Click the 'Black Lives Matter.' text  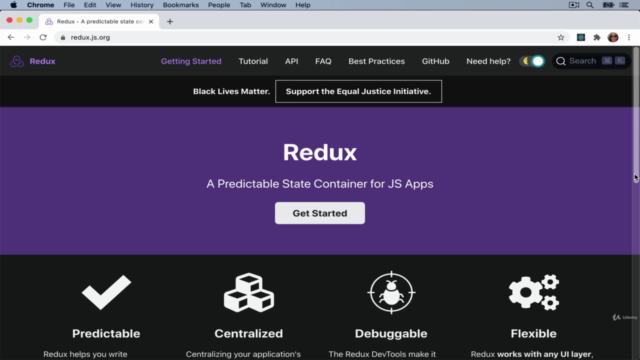(x=231, y=91)
